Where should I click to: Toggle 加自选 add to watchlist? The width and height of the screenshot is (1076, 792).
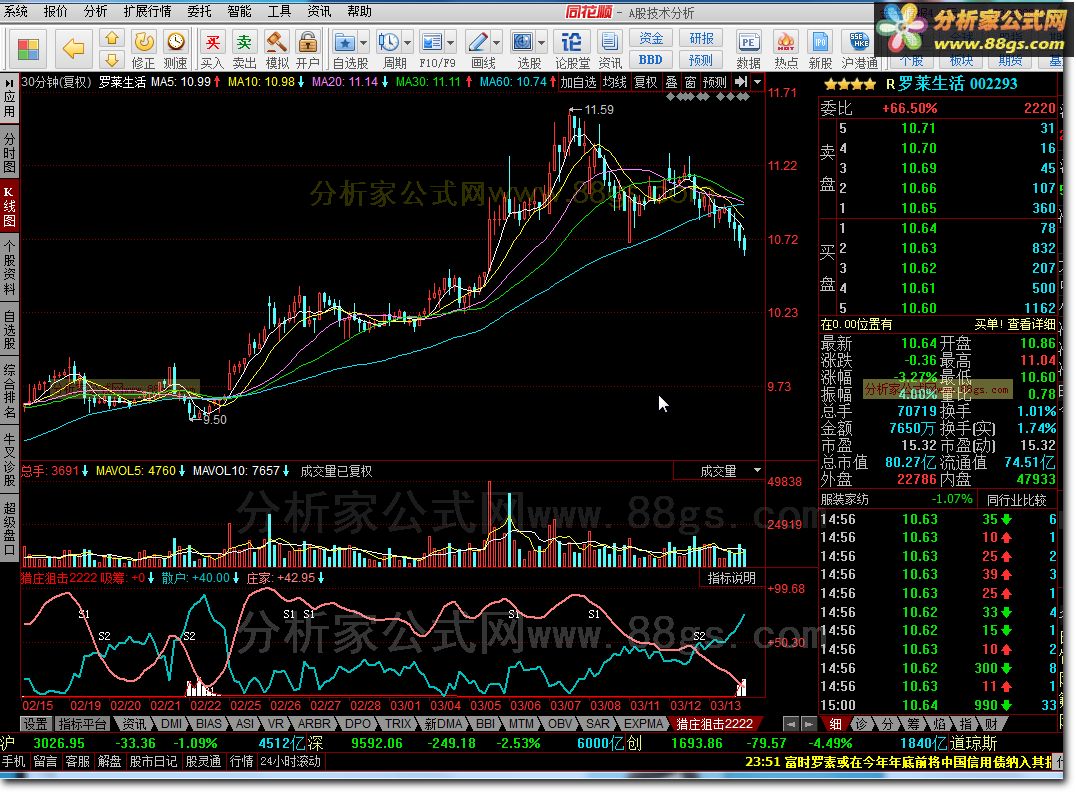578,82
